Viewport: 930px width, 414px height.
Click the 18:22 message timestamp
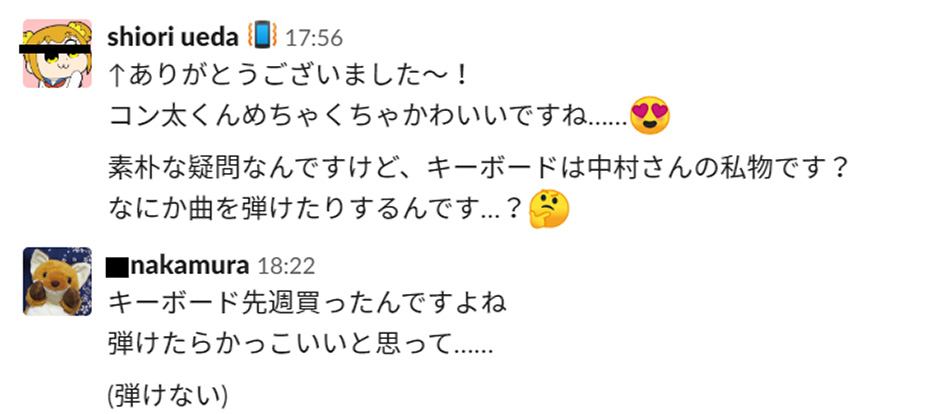tap(285, 267)
